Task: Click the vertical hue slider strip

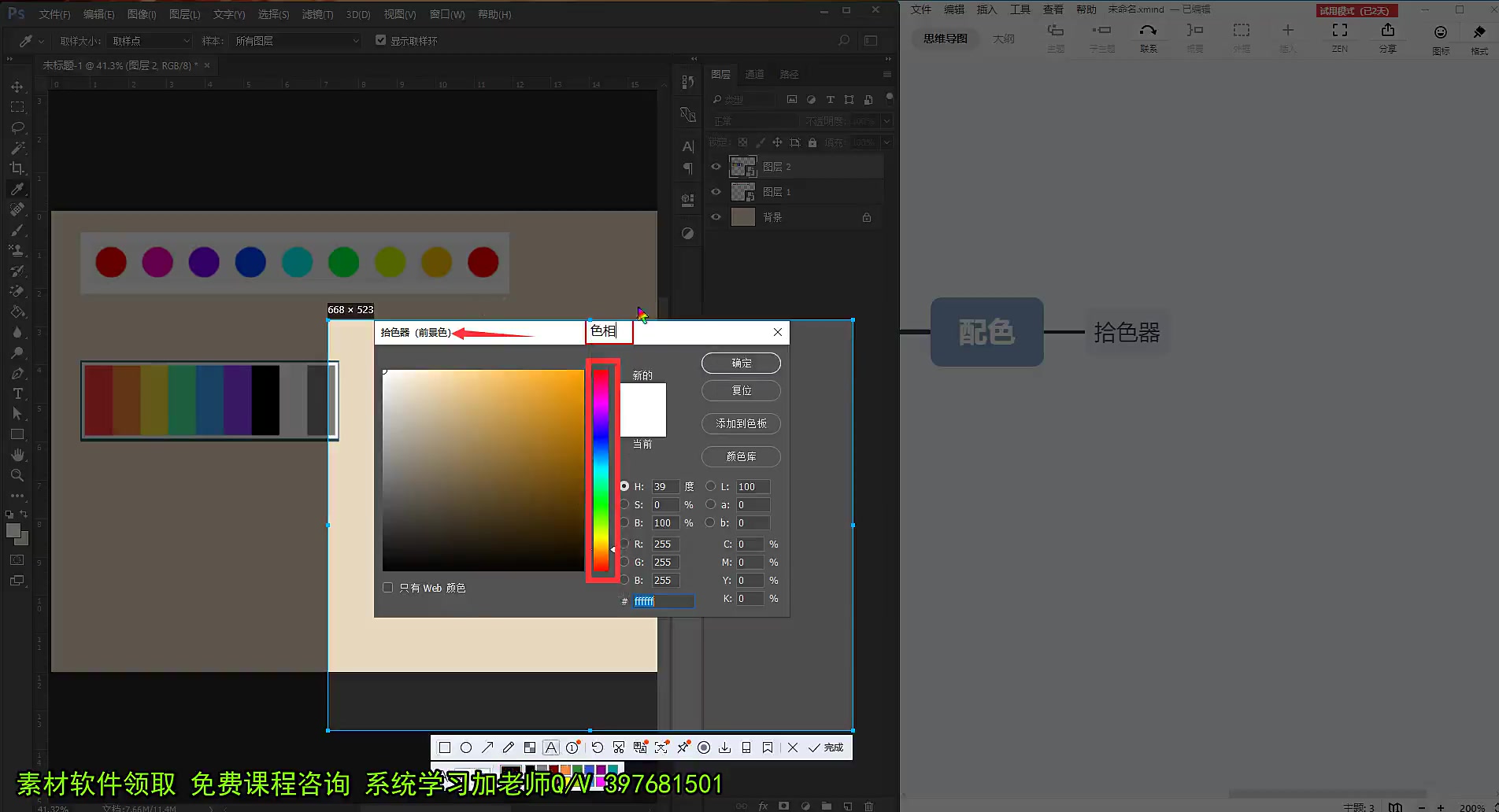Action: pyautogui.click(x=601, y=471)
